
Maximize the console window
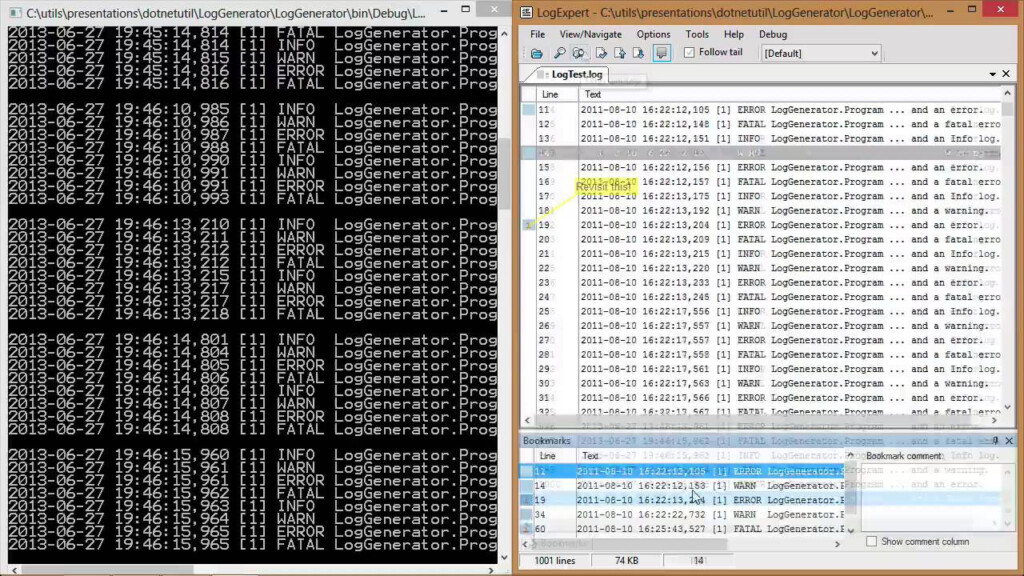click(466, 10)
